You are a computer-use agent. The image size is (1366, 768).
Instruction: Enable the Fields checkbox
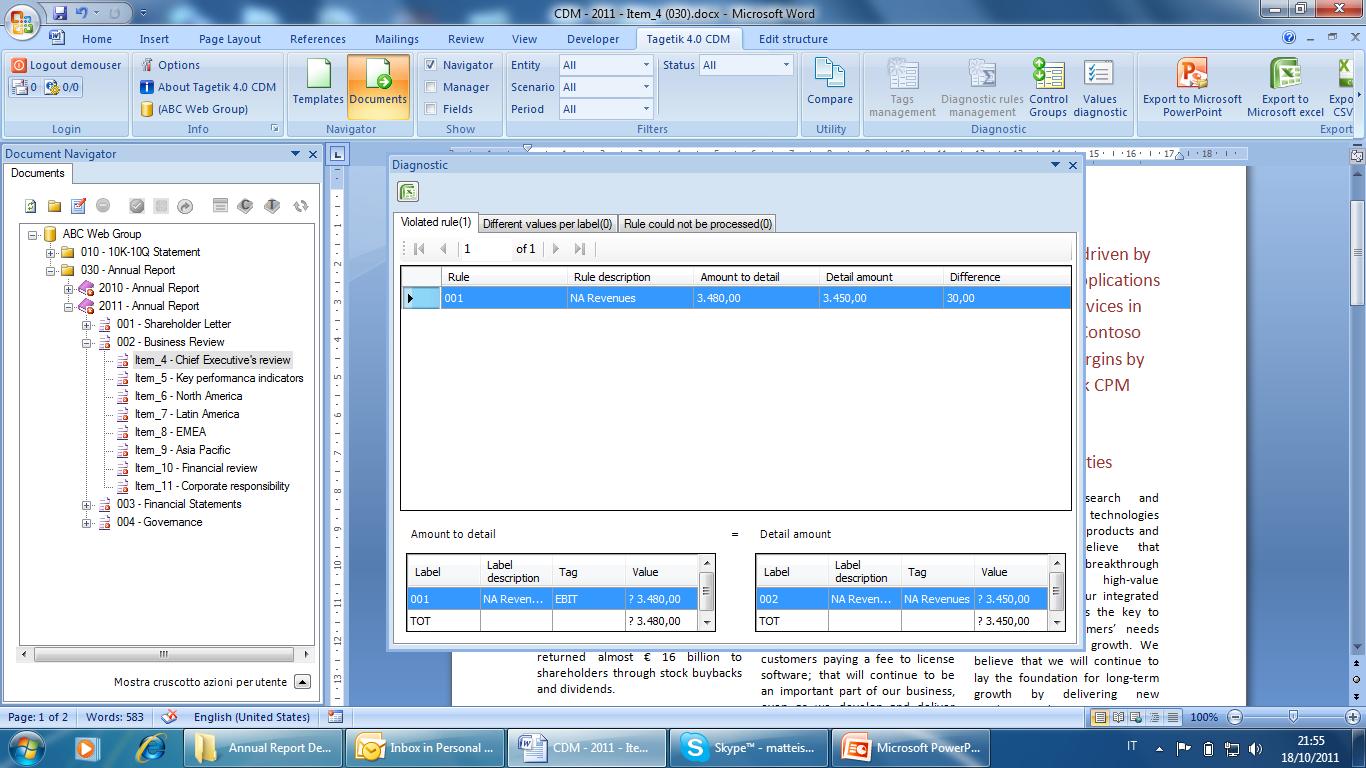tap(431, 109)
